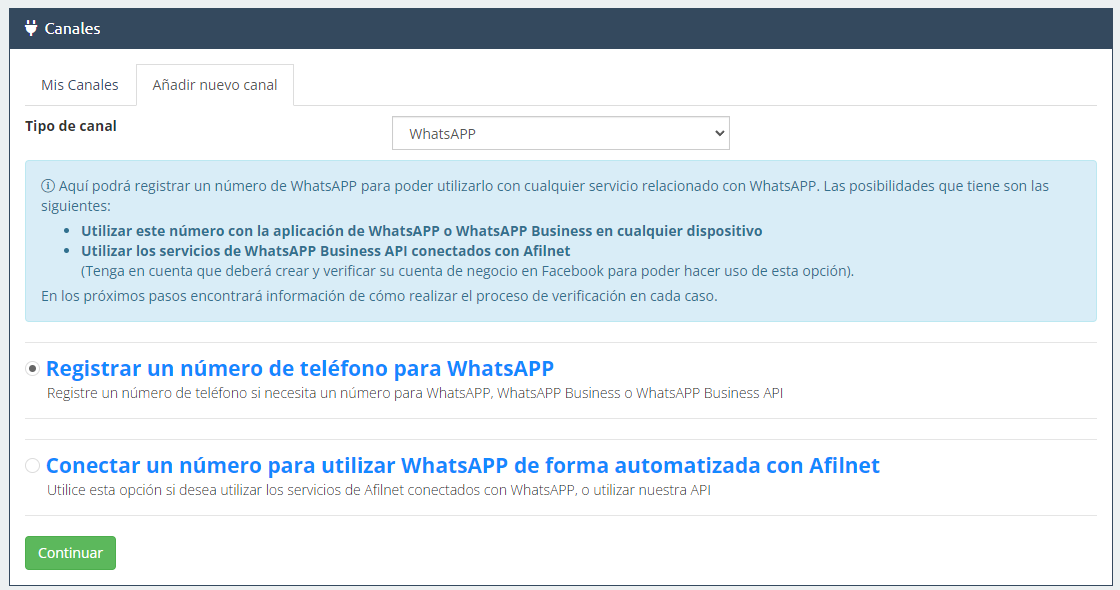
Task: Click 'Registrar un número de teléfono para WhatsAPP' heading
Action: pos(300,369)
